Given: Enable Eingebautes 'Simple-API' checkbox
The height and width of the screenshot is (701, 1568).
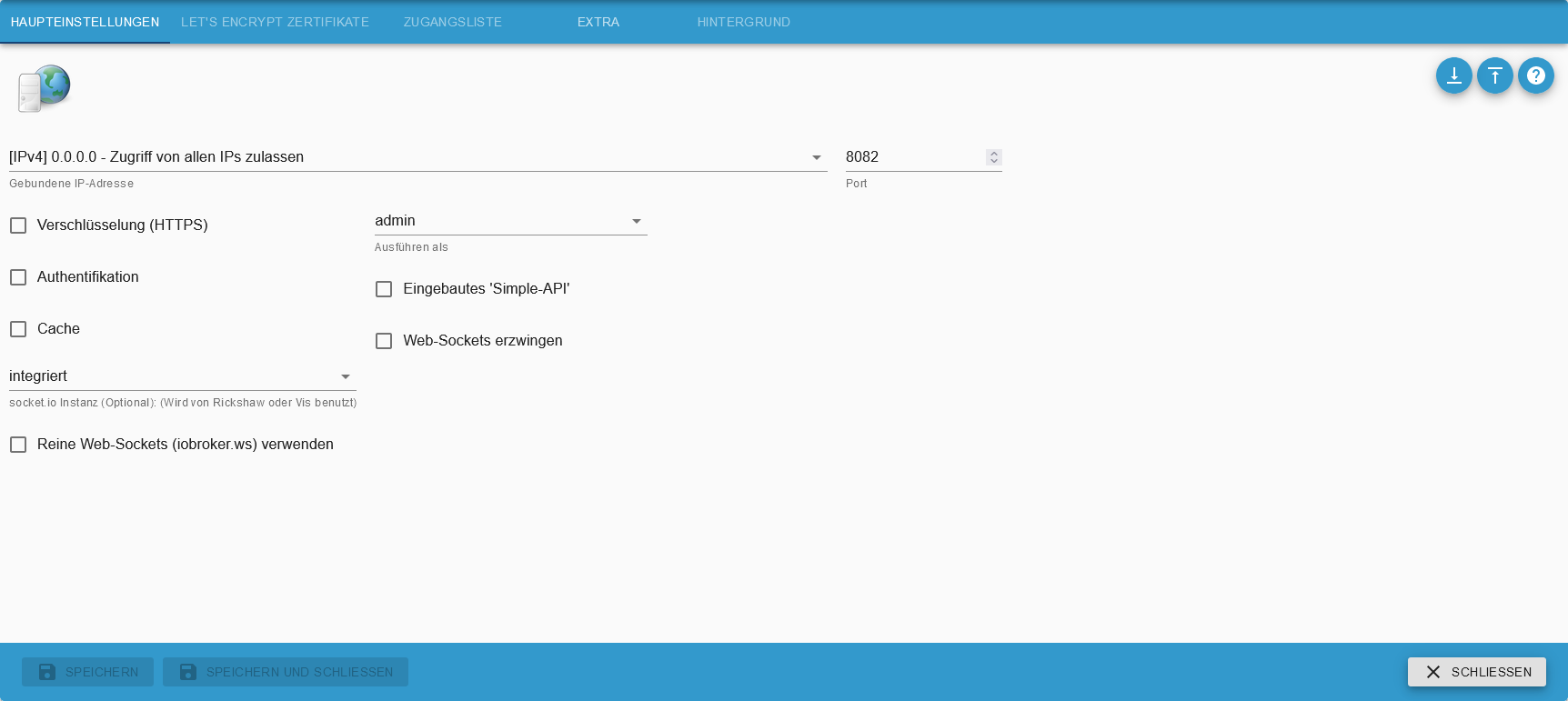Looking at the screenshot, I should coord(384,289).
